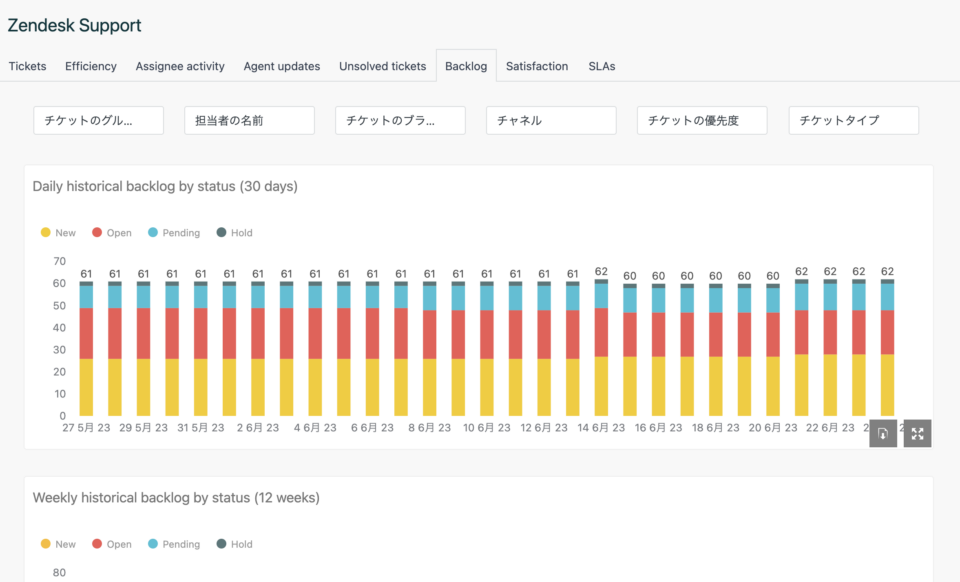Open the チケットの優先度 filter dropdown
960x582 pixels.
point(701,119)
